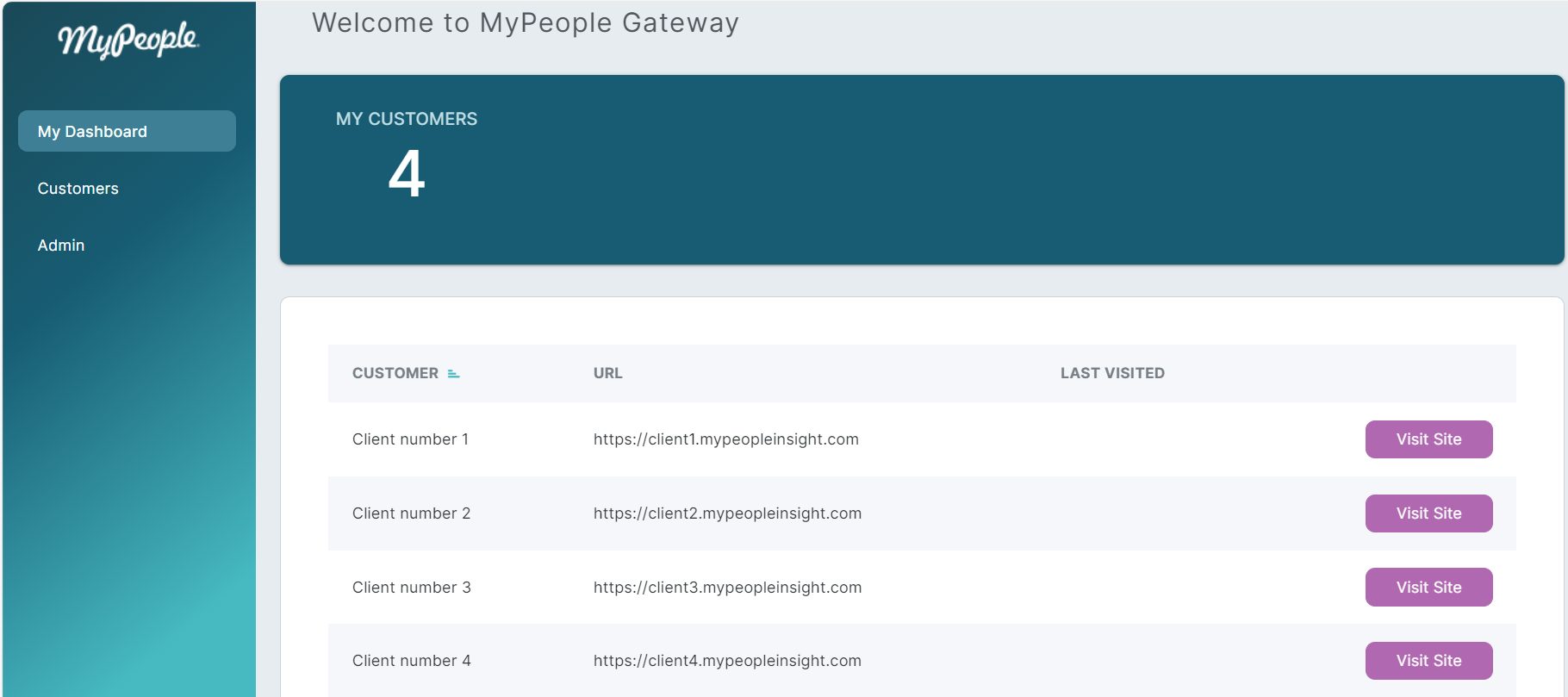Open My Dashboard in sidebar
The height and width of the screenshot is (697, 1568).
point(127,131)
